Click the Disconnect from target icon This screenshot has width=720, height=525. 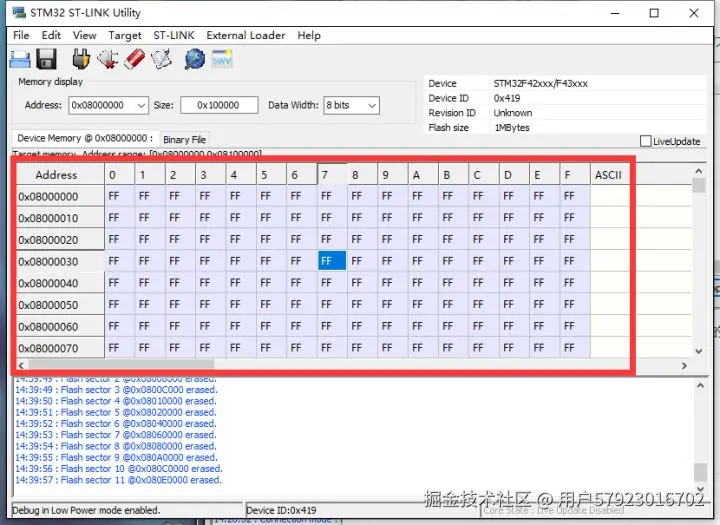pyautogui.click(x=107, y=59)
